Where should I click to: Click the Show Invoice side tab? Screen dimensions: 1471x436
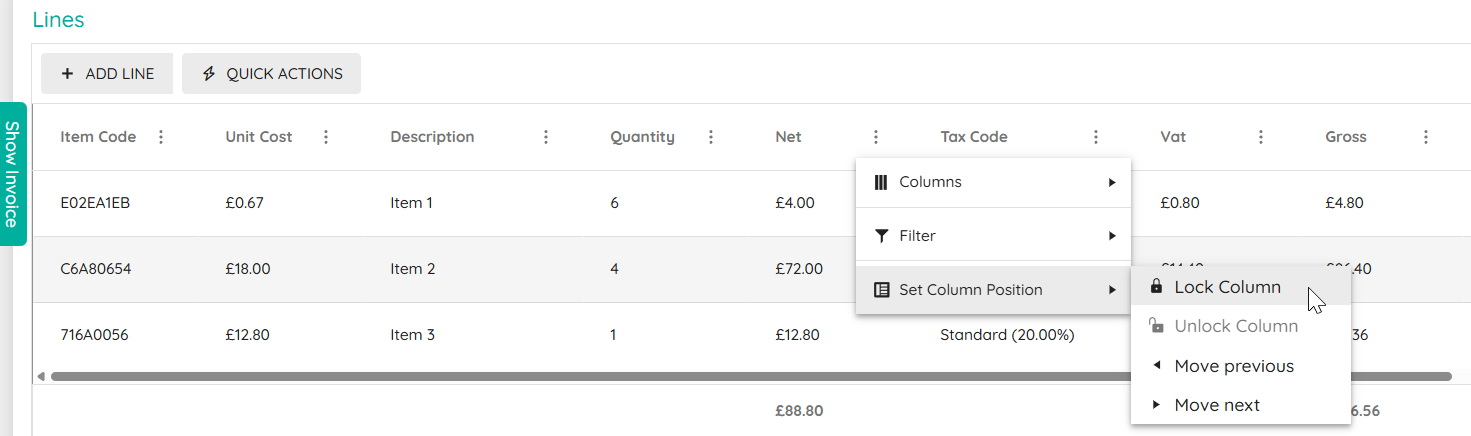13,173
